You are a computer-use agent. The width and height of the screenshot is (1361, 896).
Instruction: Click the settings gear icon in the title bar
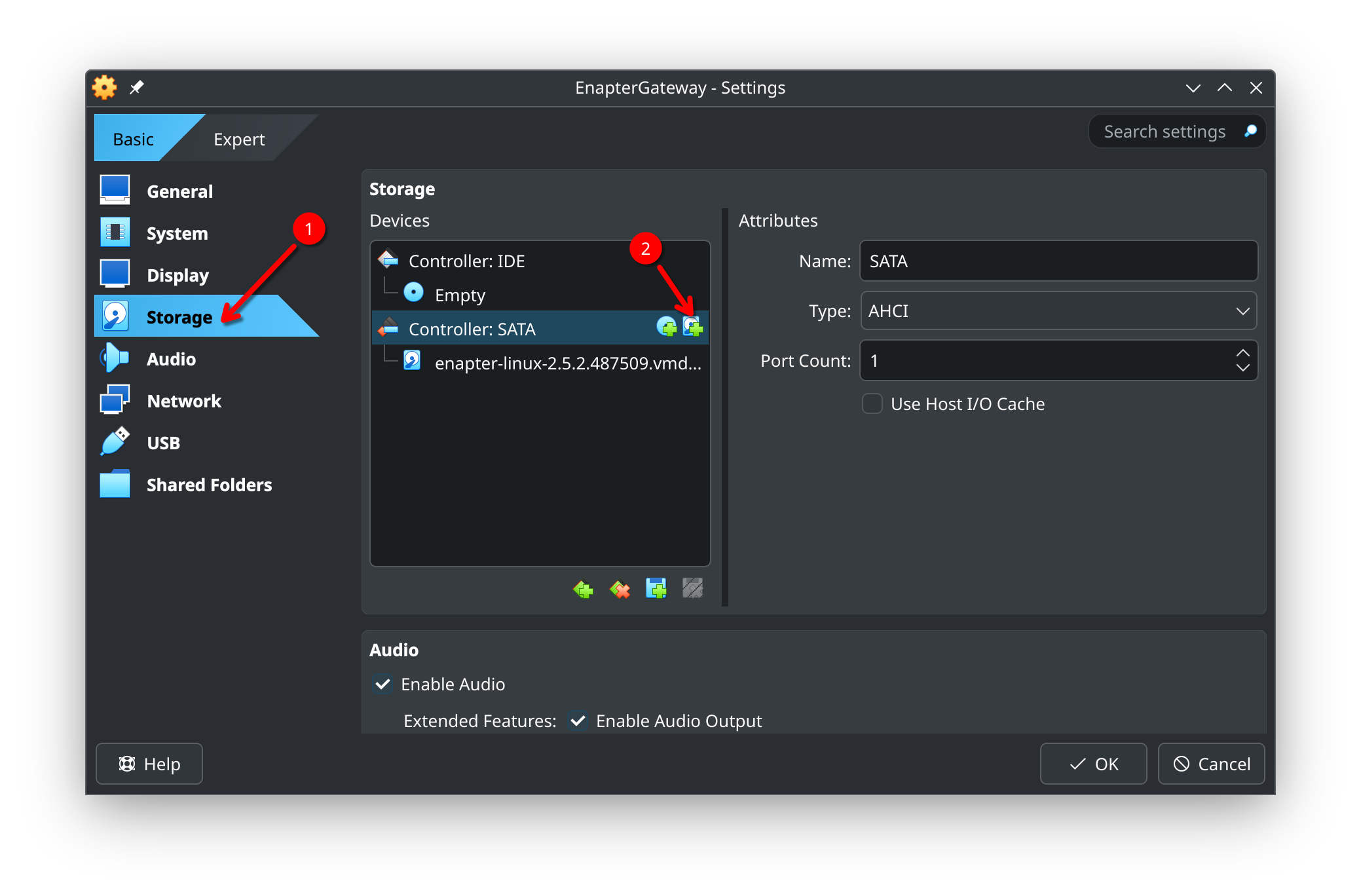103,87
